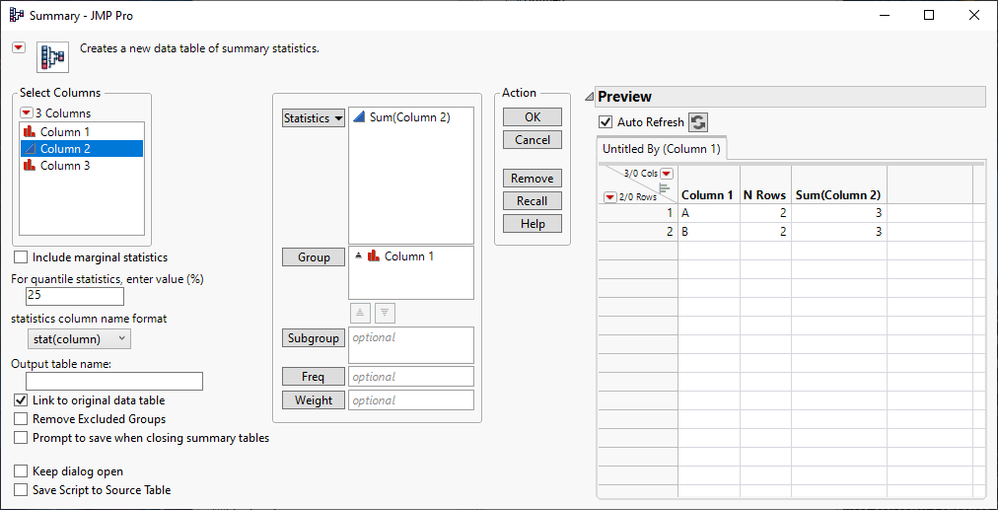Click the quantile value field showing 25

tap(75, 297)
